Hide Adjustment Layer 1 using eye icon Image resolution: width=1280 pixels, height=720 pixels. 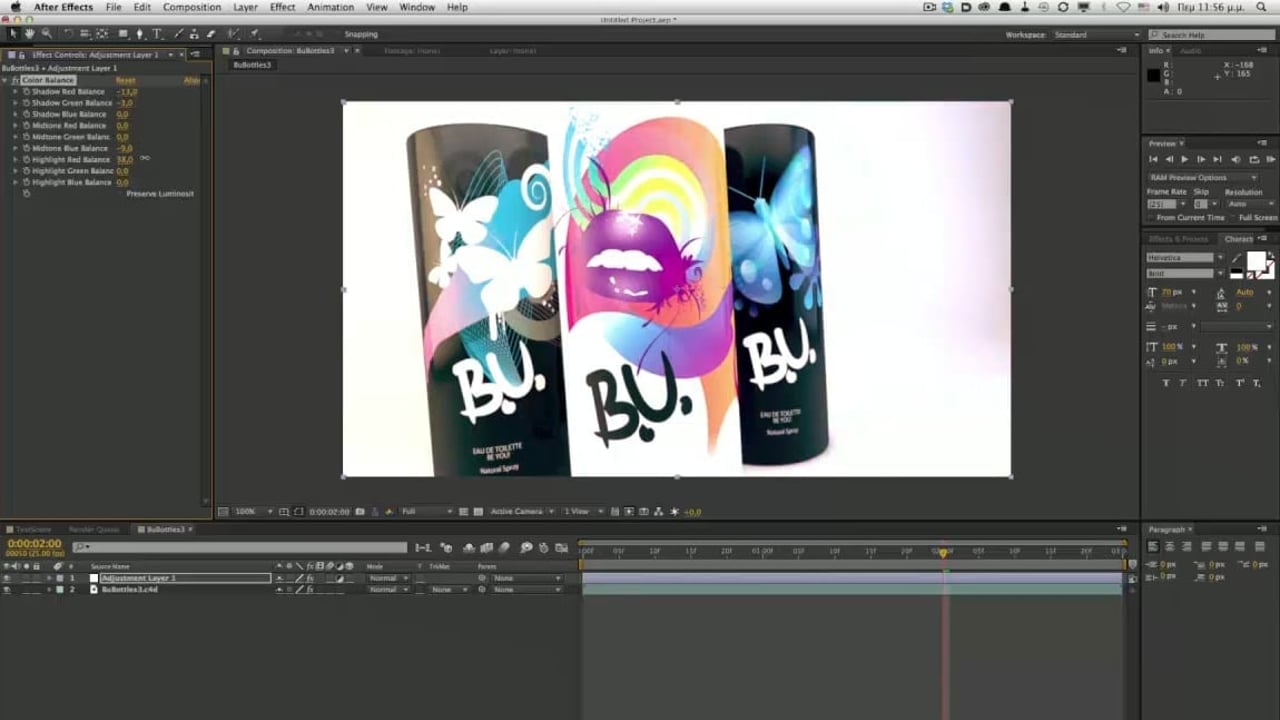(7, 578)
